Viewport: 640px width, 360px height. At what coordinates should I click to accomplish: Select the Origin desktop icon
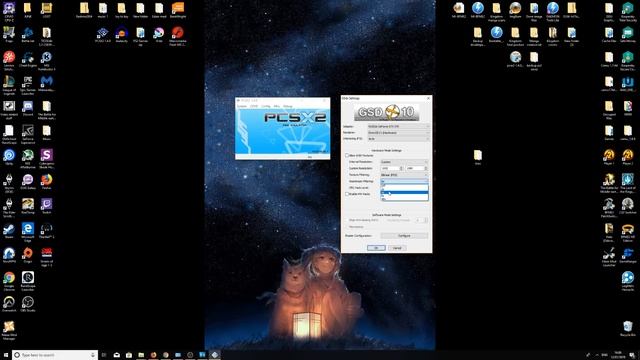(x=28, y=256)
